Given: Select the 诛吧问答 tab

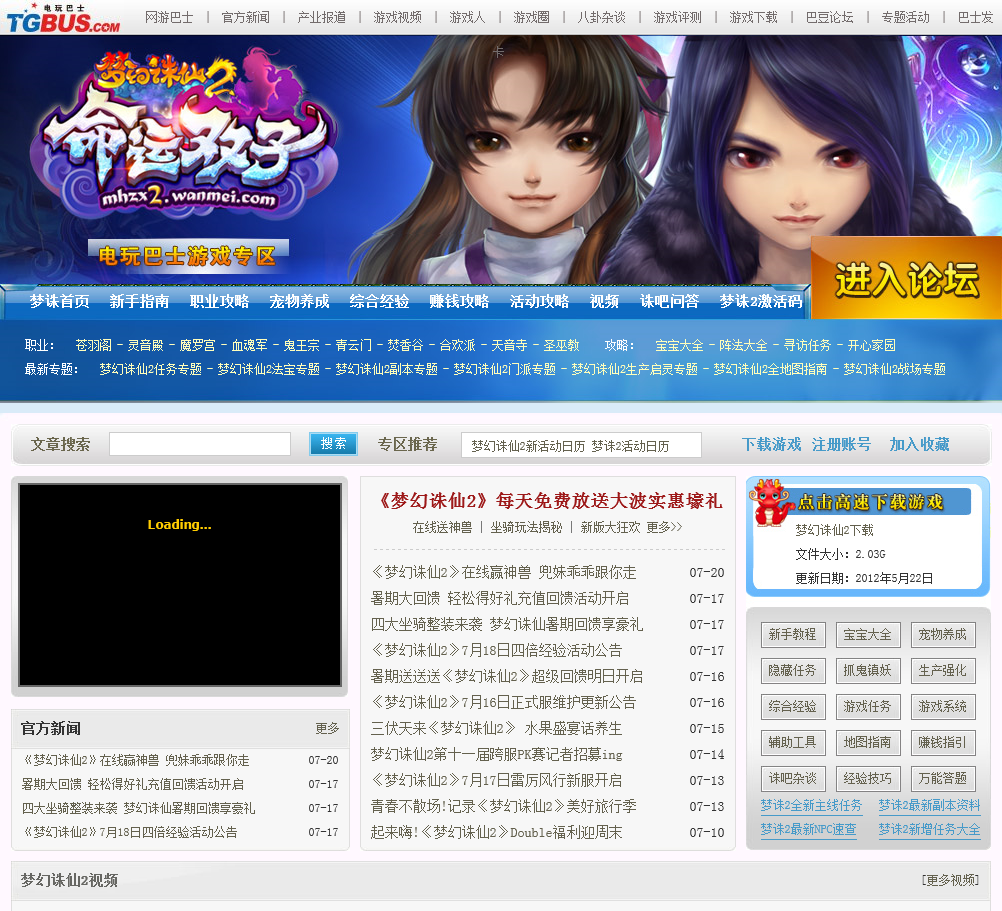Looking at the screenshot, I should [x=669, y=301].
